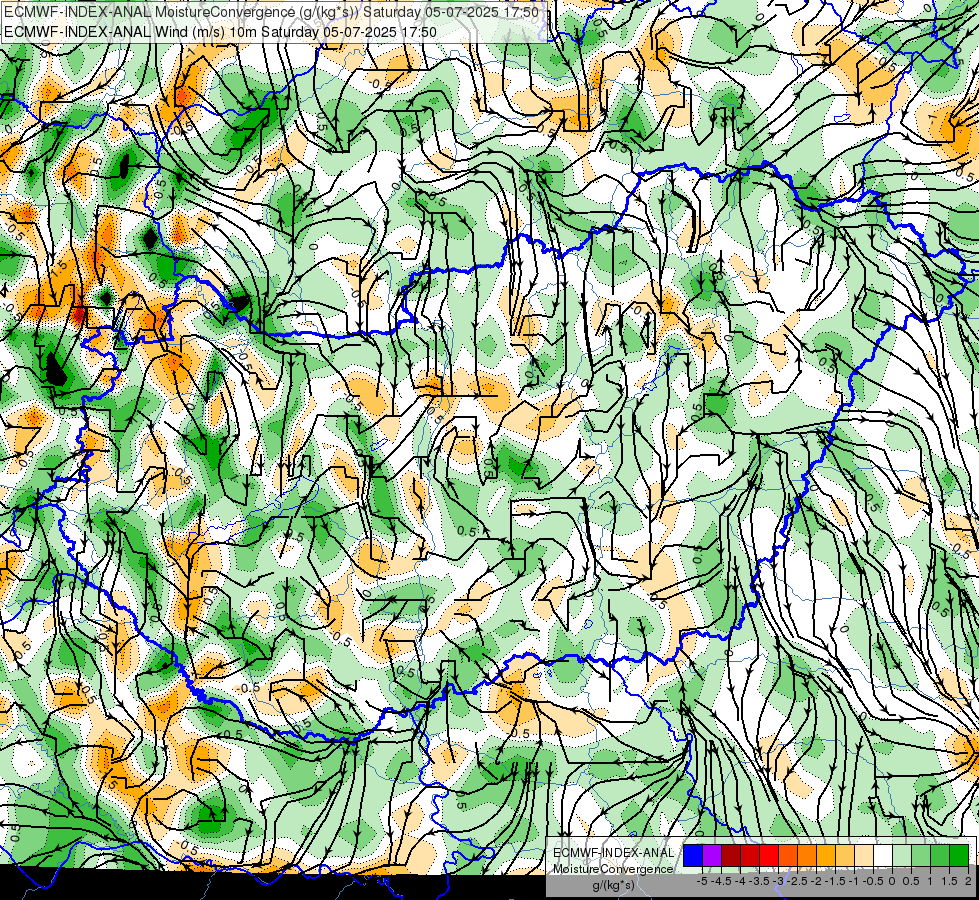Click the MoistureConvergence title line at top
This screenshot has height=900, width=979.
(x=271, y=12)
